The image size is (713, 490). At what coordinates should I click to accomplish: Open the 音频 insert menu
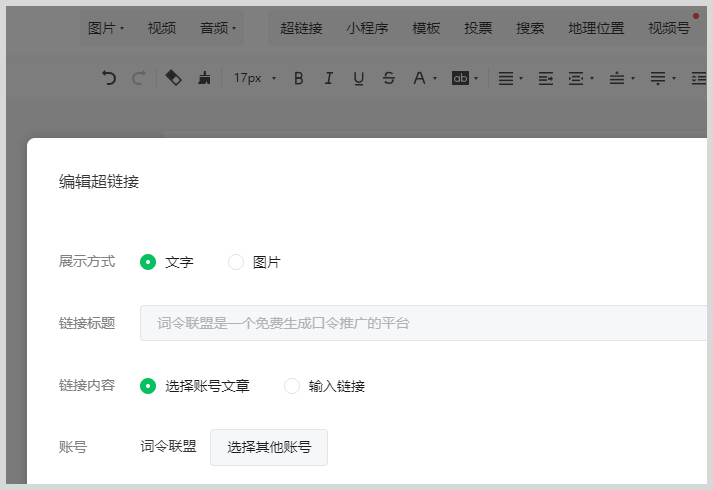click(218, 28)
